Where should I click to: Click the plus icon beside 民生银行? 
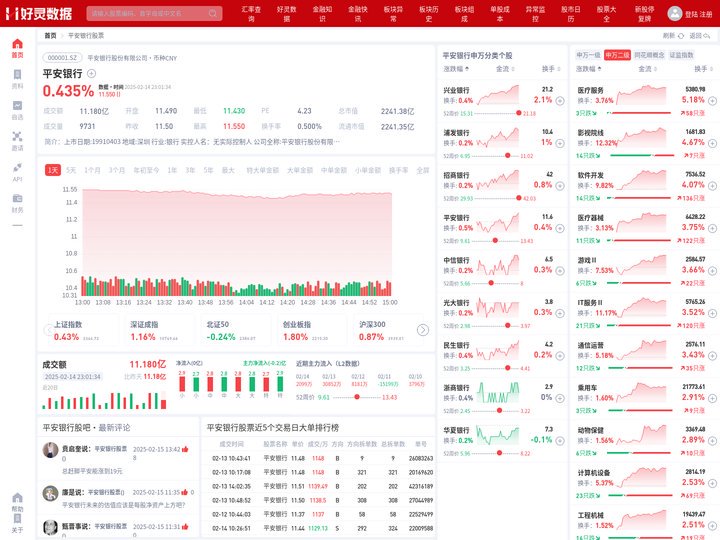560,355
